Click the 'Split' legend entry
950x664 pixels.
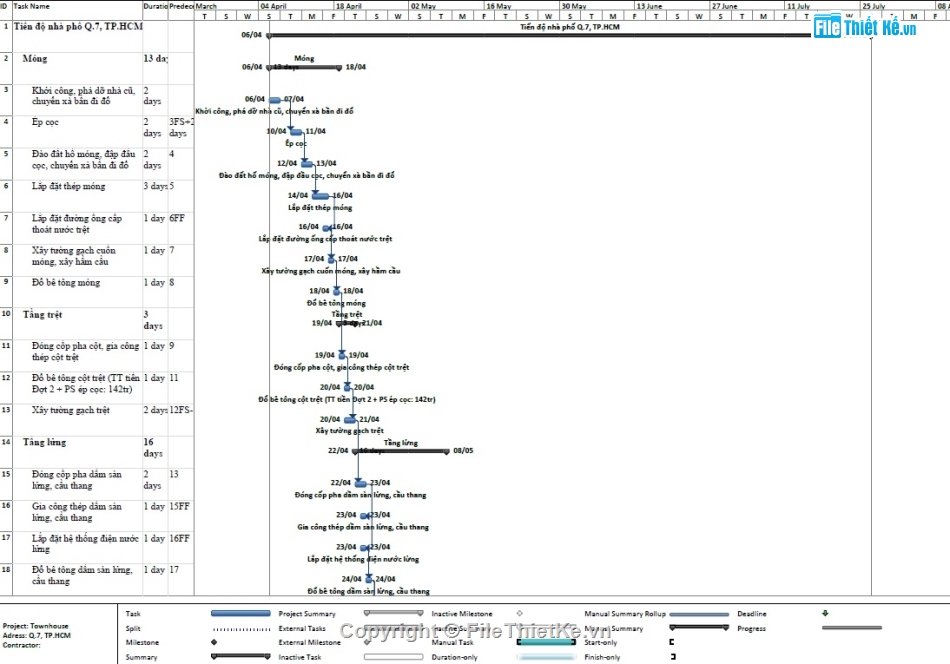pos(133,628)
